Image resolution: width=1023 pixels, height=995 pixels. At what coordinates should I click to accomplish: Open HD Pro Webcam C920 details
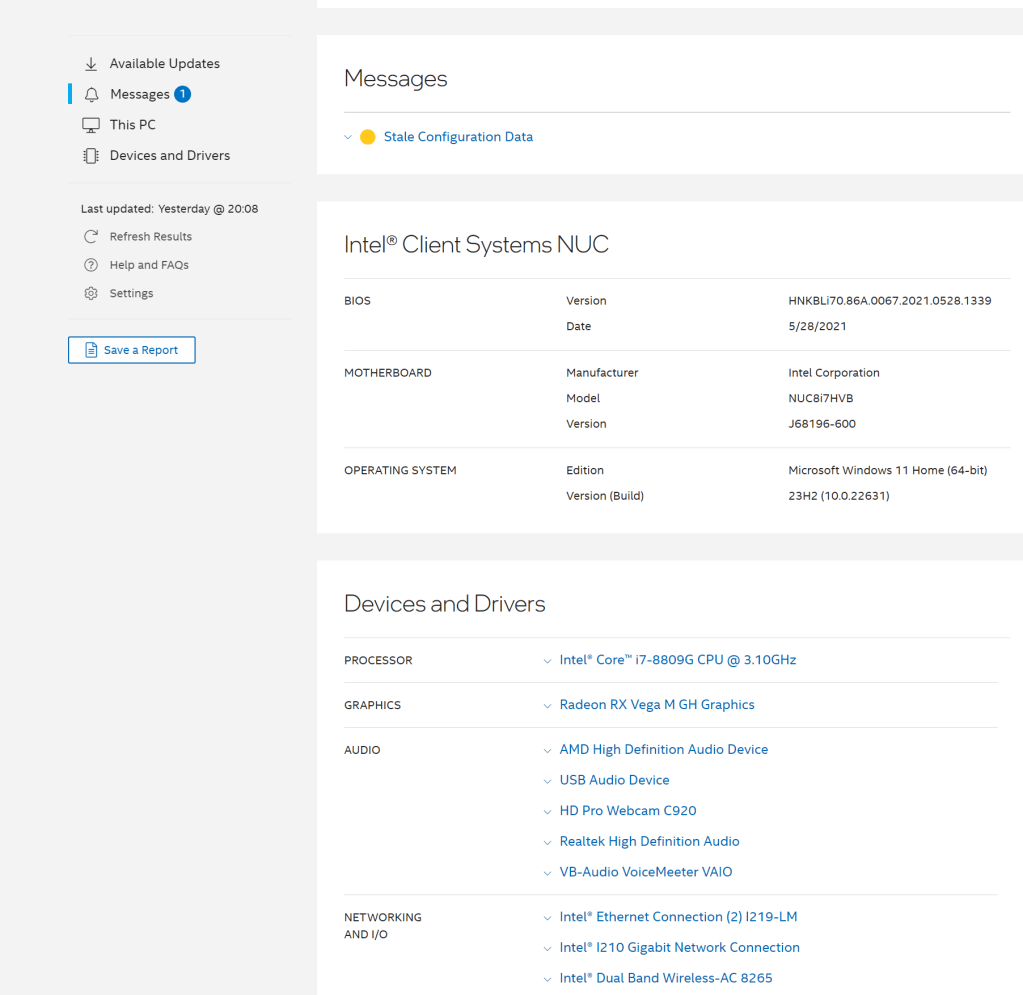coord(628,811)
